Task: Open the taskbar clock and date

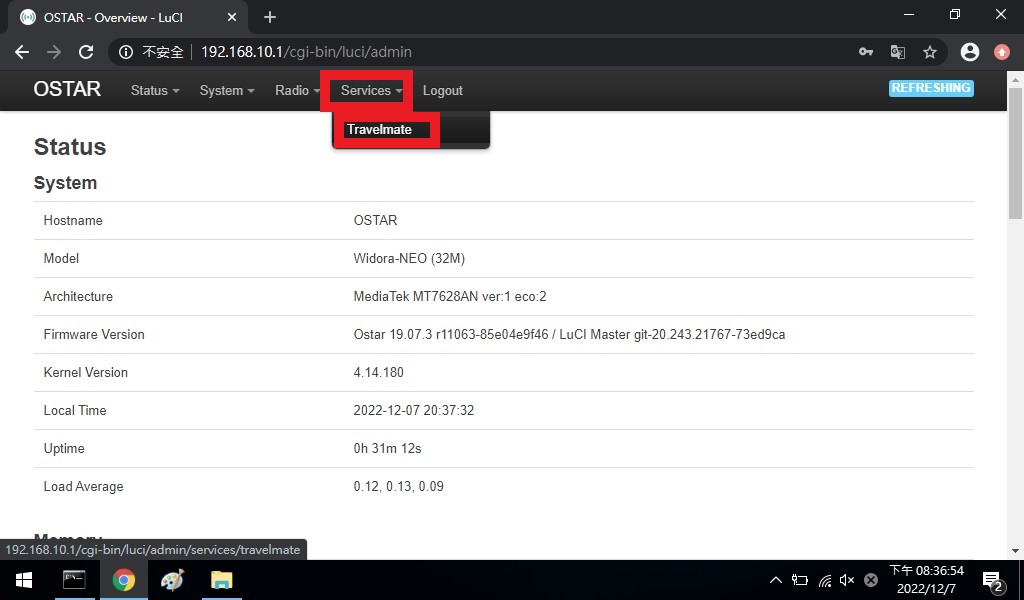Action: pyautogui.click(x=926, y=580)
